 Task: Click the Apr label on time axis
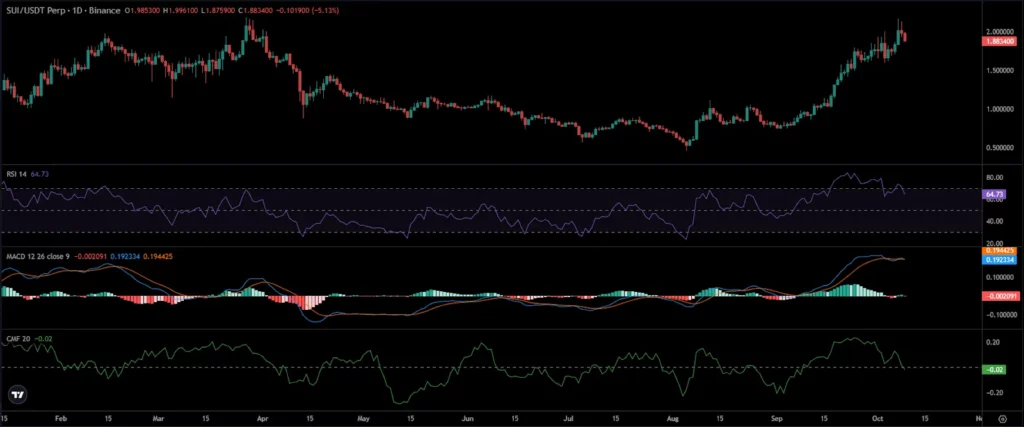pyautogui.click(x=262, y=418)
